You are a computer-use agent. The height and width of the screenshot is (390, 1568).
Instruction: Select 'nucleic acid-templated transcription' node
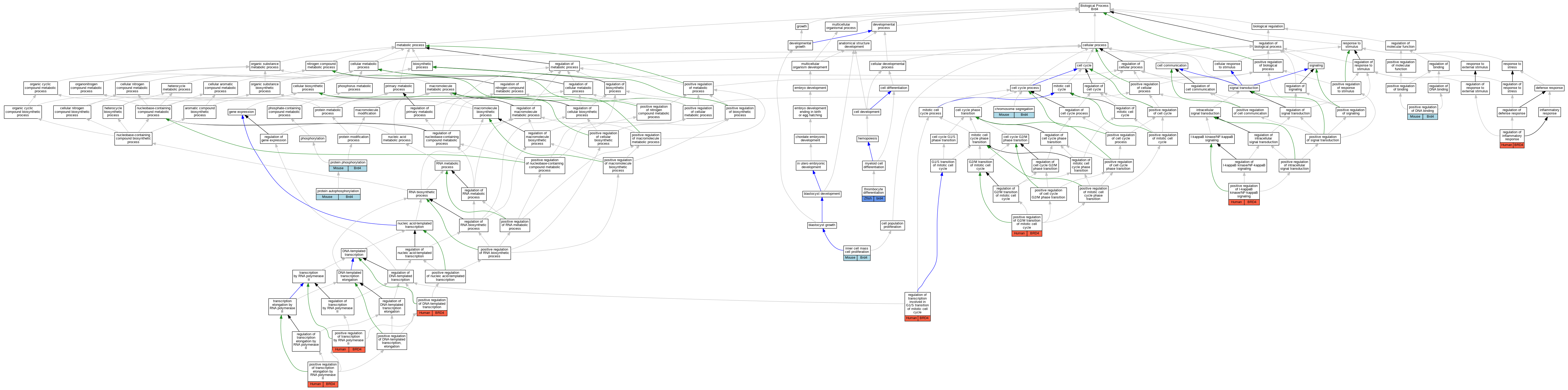click(415, 225)
